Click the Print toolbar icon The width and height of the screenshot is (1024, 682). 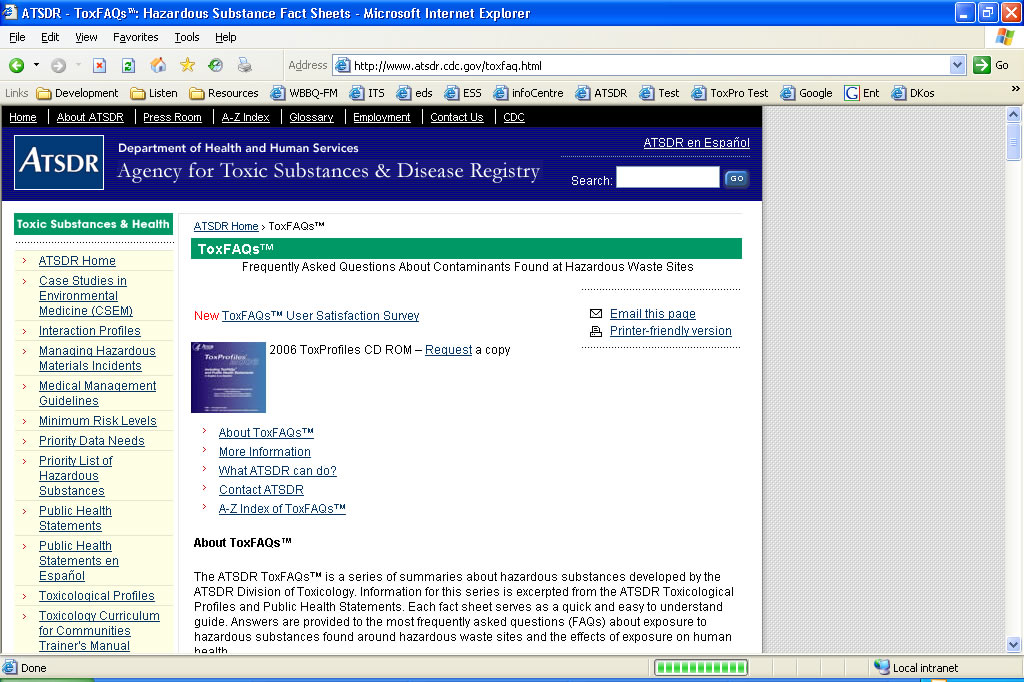point(244,65)
